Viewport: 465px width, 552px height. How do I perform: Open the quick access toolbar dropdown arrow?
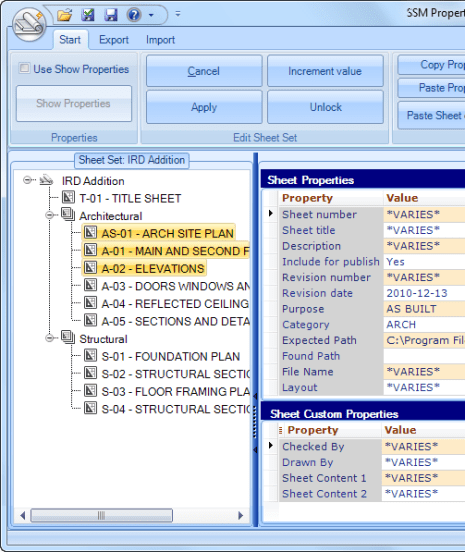click(x=151, y=15)
